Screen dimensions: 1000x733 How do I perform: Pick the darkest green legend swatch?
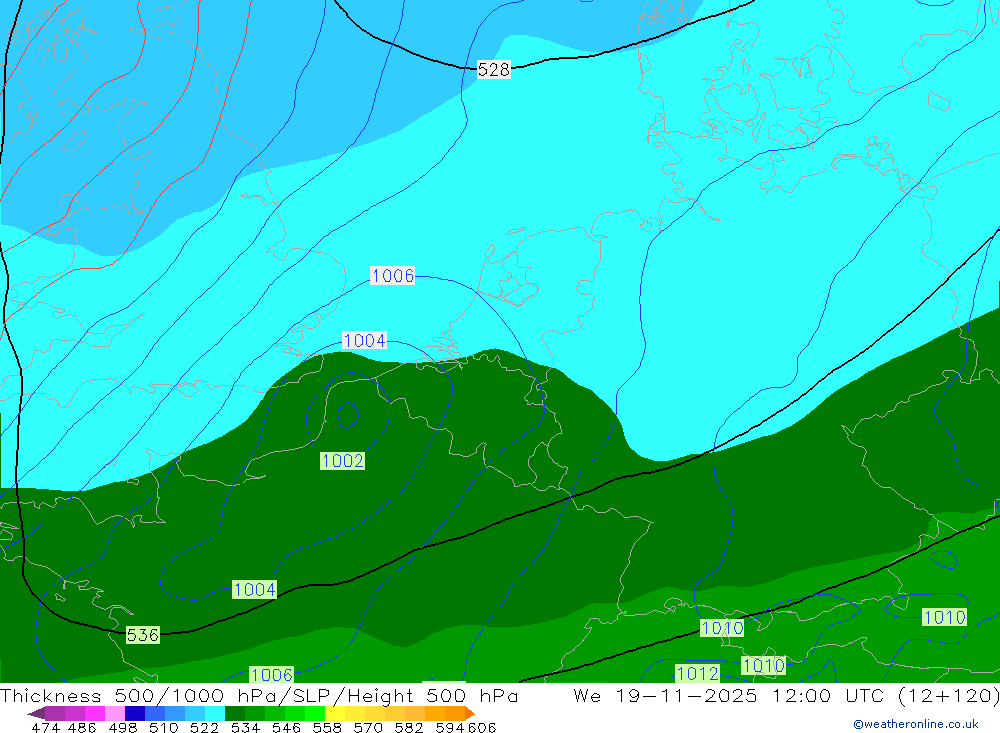coord(235,714)
